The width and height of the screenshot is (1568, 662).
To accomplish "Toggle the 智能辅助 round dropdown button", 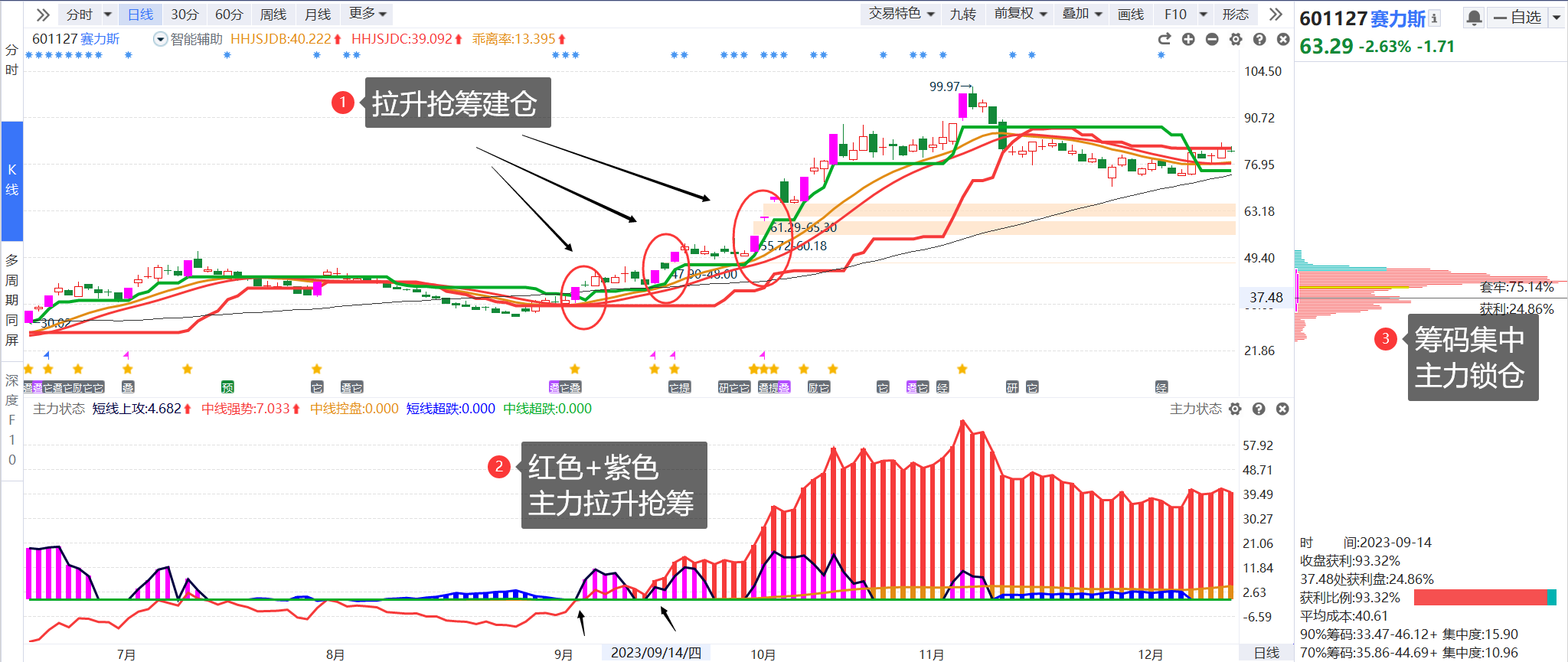I will pyautogui.click(x=160, y=39).
